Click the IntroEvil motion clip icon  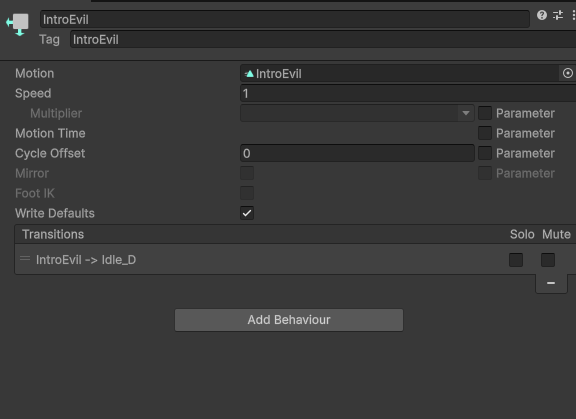[x=249, y=74]
